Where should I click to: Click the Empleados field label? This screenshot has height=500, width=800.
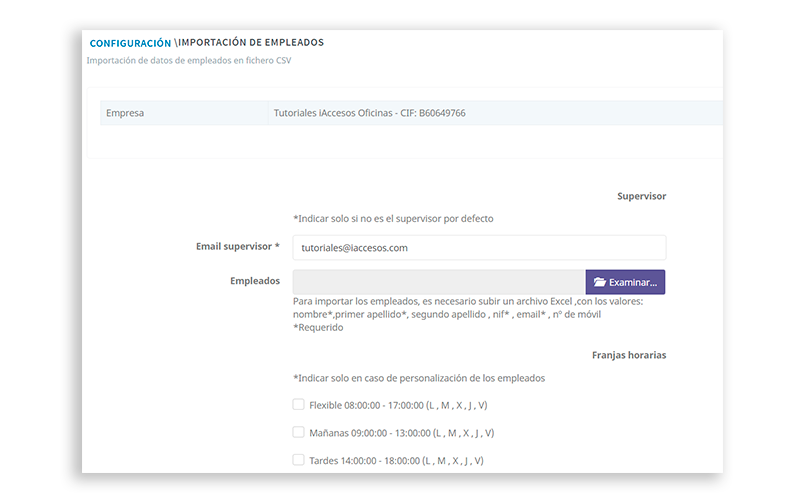[255, 281]
